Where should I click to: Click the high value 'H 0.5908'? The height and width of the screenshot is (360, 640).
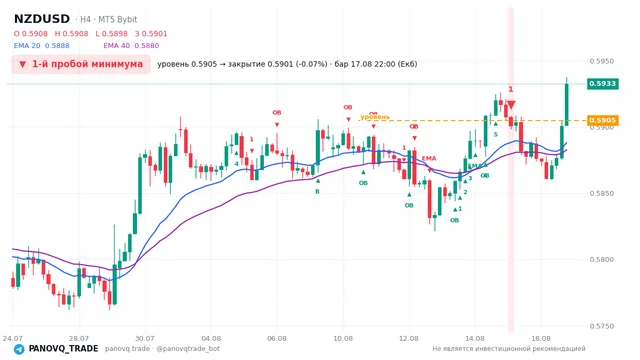click(x=71, y=34)
